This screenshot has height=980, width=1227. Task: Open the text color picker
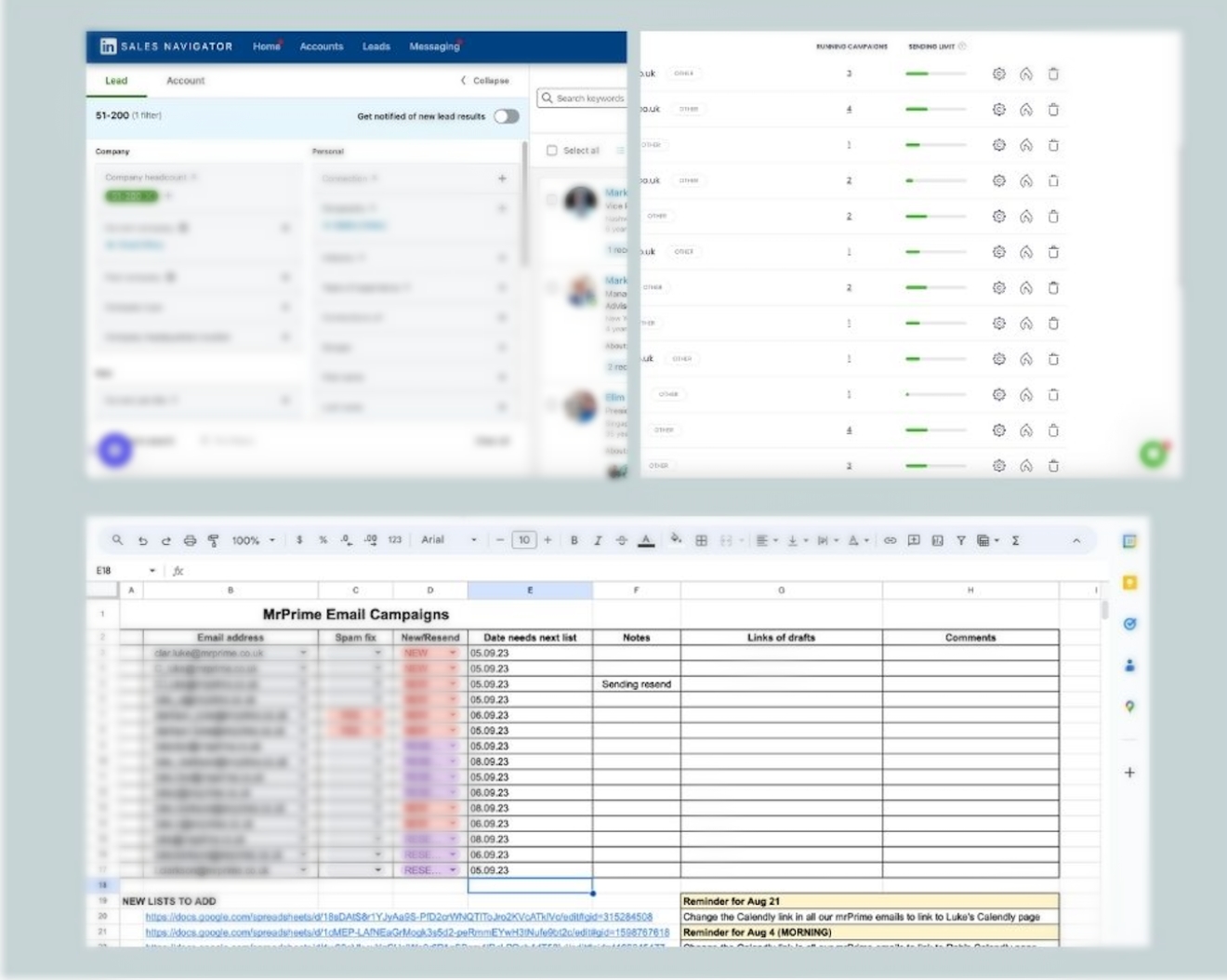click(646, 540)
